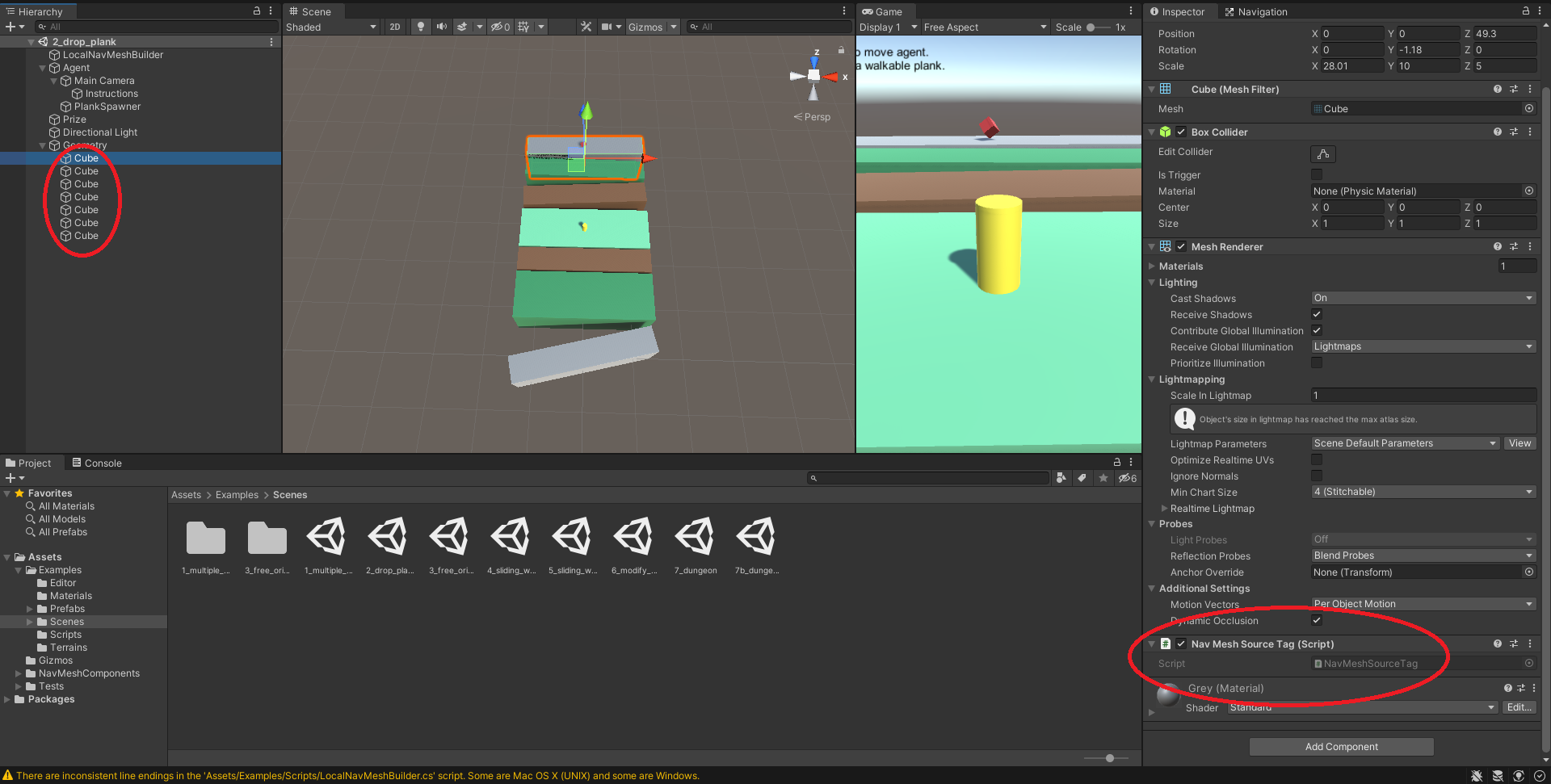Filter assets by type icon
The width and height of the screenshot is (1551, 784).
[1061, 478]
